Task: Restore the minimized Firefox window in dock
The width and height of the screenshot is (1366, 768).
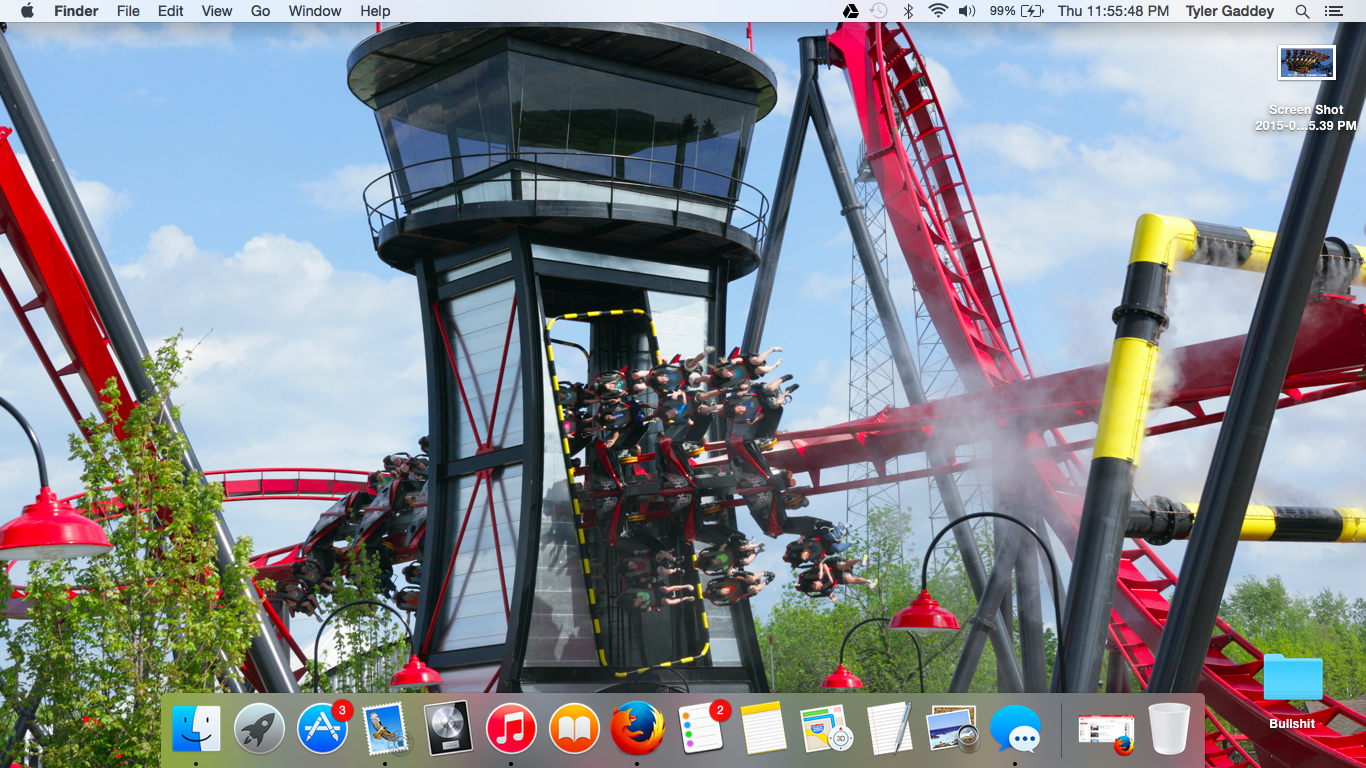Action: pos(1106,730)
